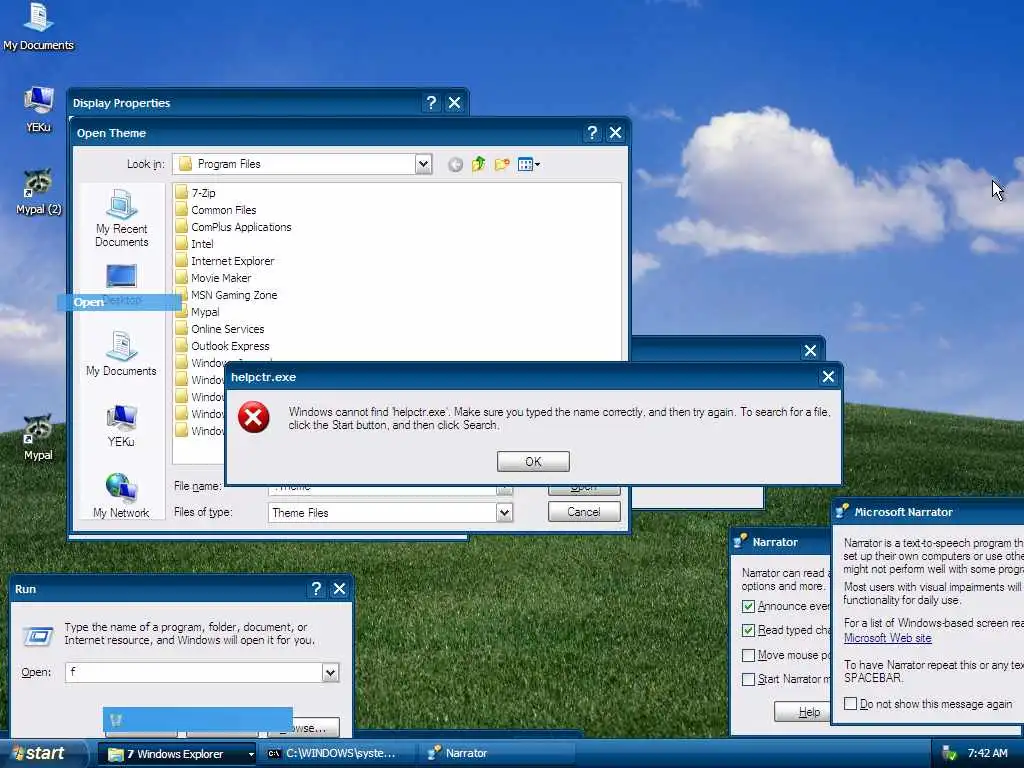Click the Theme Files type field
1024x768 pixels.
(382, 513)
